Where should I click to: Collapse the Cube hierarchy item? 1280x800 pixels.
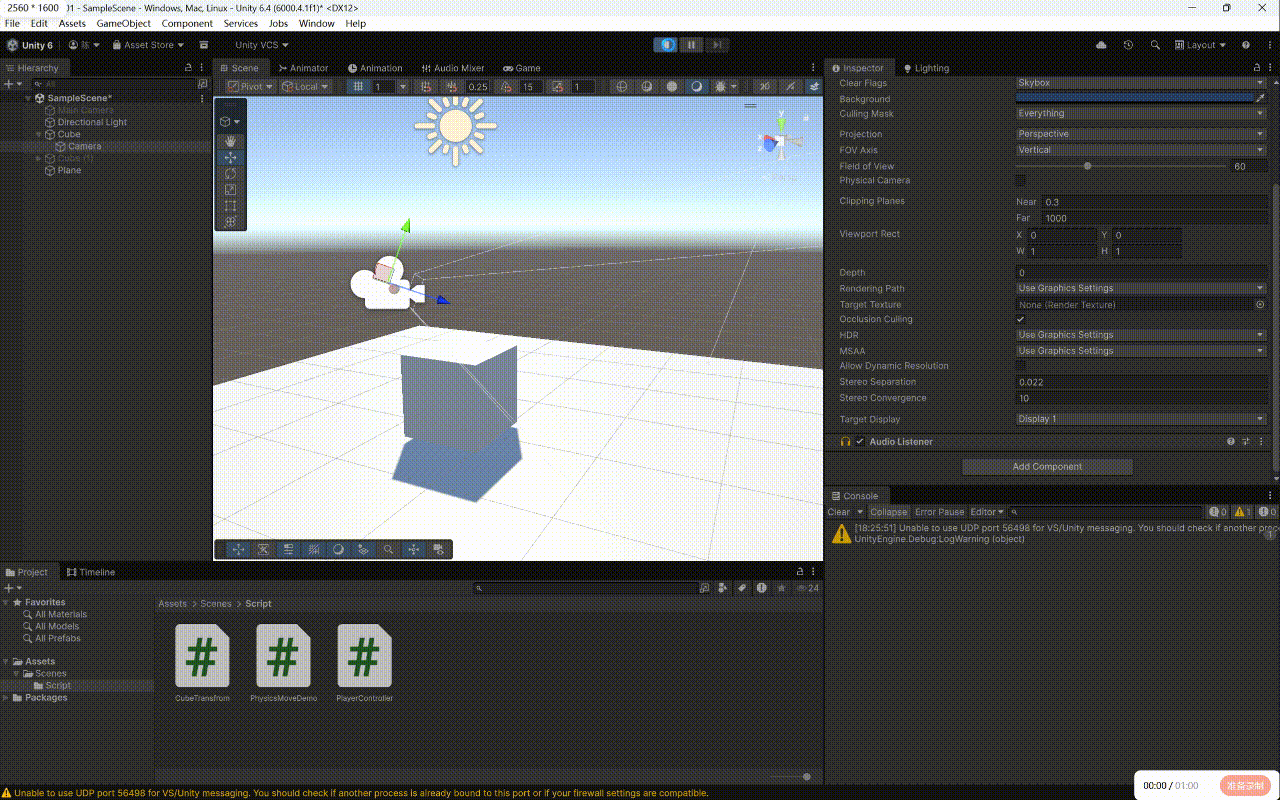pos(39,134)
